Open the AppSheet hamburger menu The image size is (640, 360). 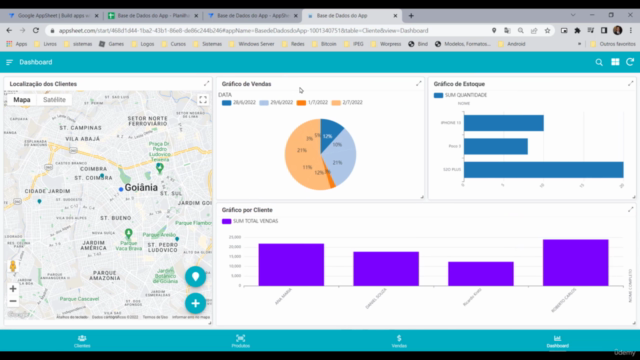[9, 62]
